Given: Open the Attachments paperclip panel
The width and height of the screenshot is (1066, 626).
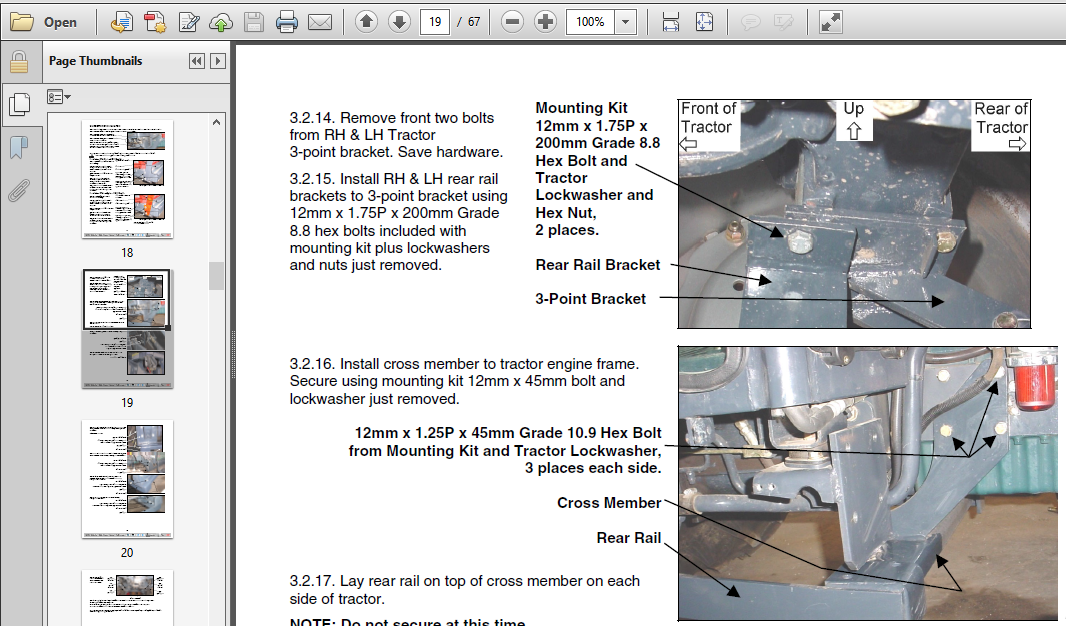Looking at the screenshot, I should click(x=19, y=191).
